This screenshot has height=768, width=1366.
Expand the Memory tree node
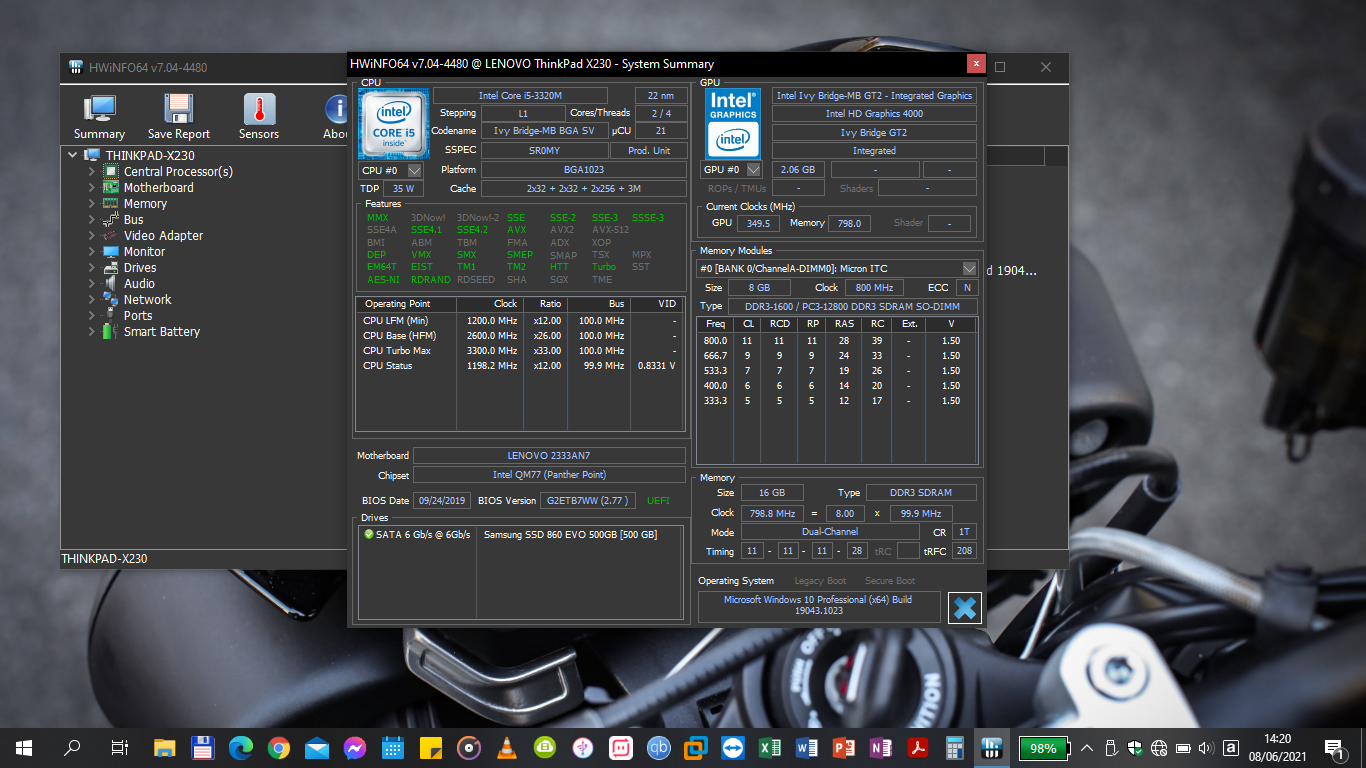(91, 203)
